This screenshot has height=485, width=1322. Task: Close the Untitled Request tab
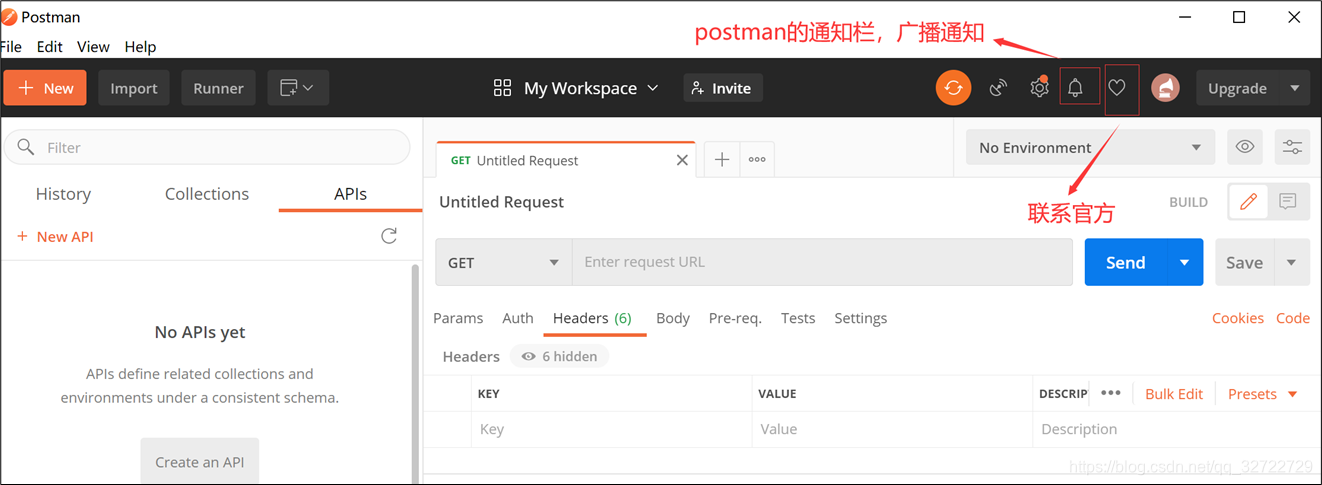click(683, 160)
